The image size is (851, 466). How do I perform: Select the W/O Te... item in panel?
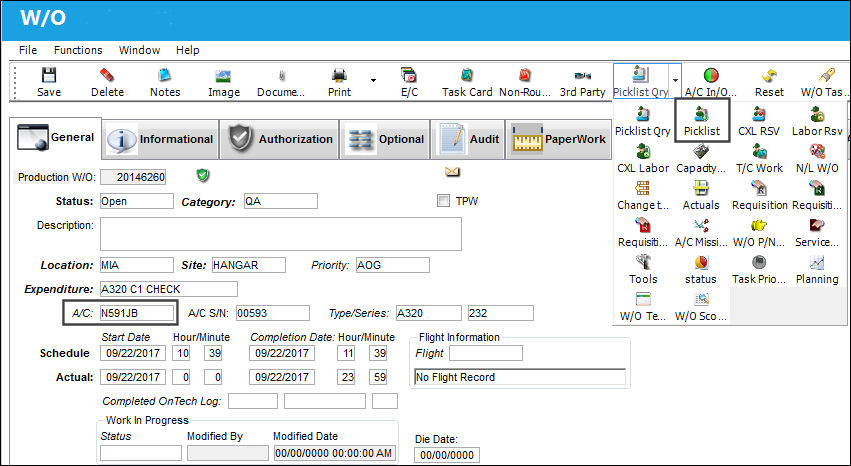click(x=643, y=306)
